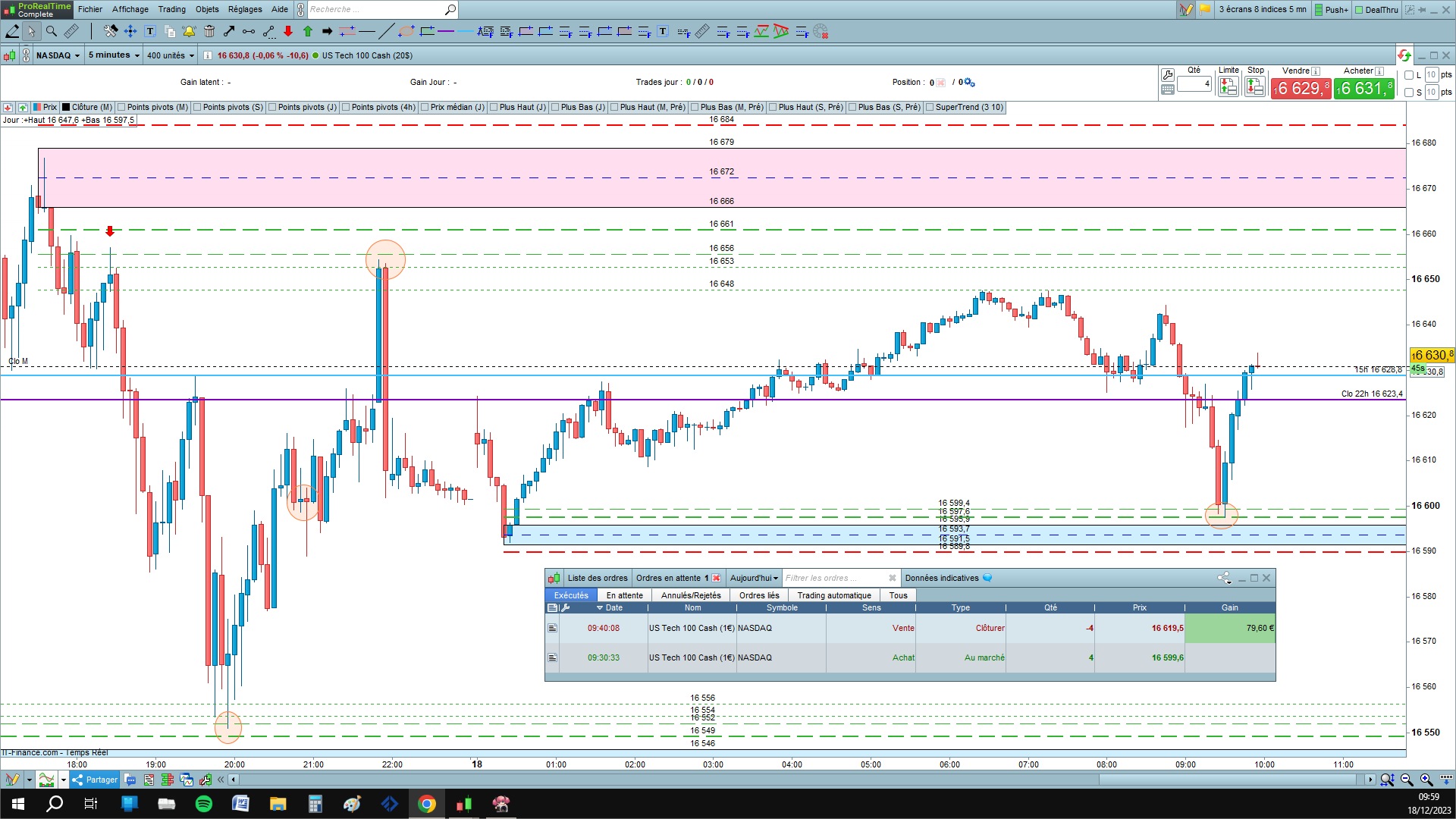Open the 5 minutes timeframe dropdown
Screen dimensions: 1456x819
coord(114,55)
